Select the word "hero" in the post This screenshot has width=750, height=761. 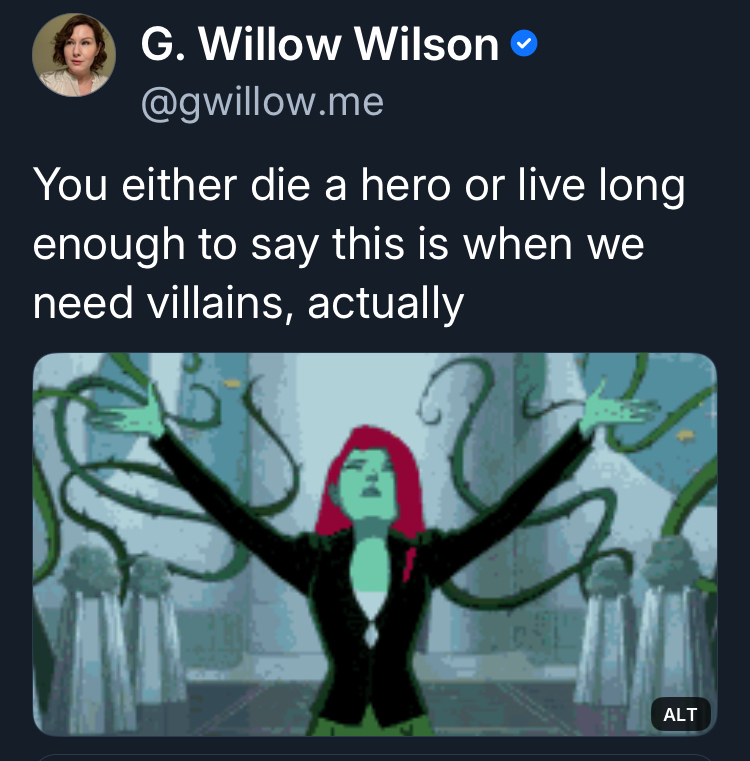pos(406,185)
